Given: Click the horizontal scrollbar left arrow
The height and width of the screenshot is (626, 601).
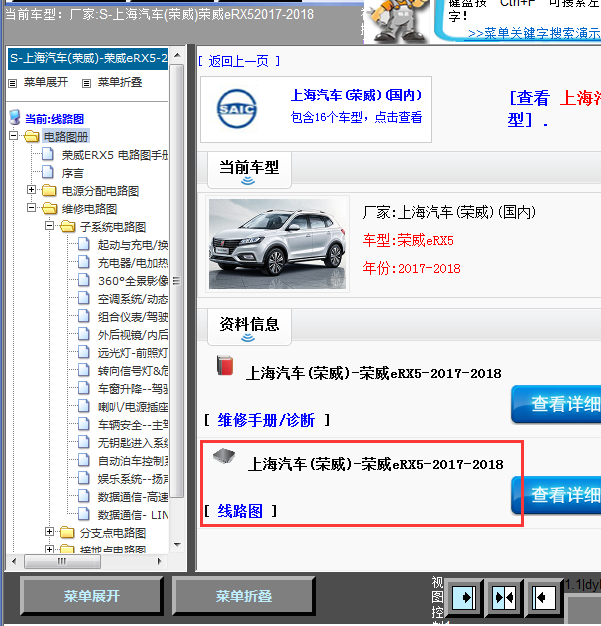Looking at the screenshot, I should tap(14, 561).
